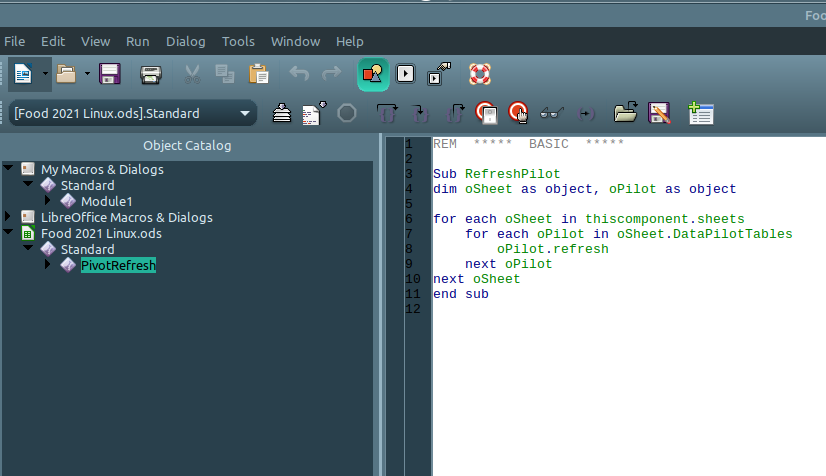Click the Compile icon in the macro toolbar
Image resolution: width=826 pixels, height=476 pixels.
(283, 113)
